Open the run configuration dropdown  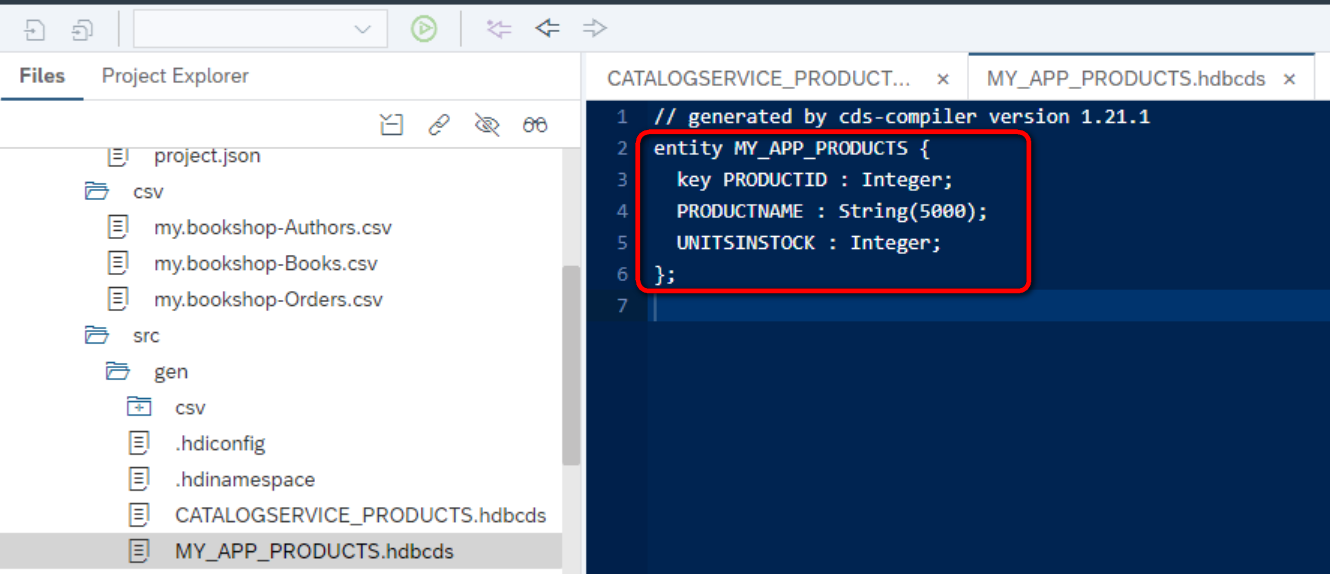pos(260,29)
